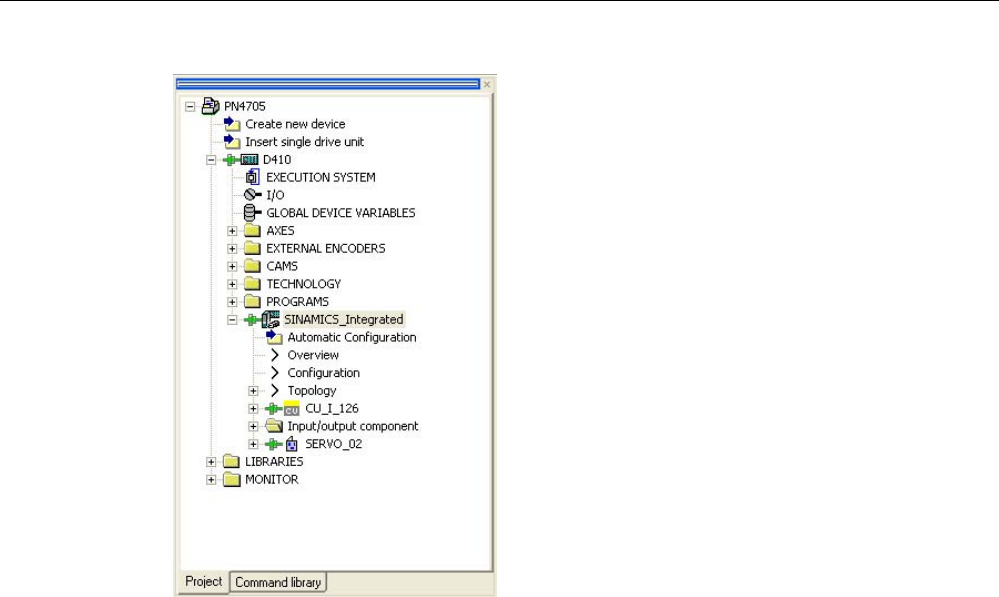This screenshot has height=597, width=999.
Task: Click the AXES folder icon
Action: [253, 231]
